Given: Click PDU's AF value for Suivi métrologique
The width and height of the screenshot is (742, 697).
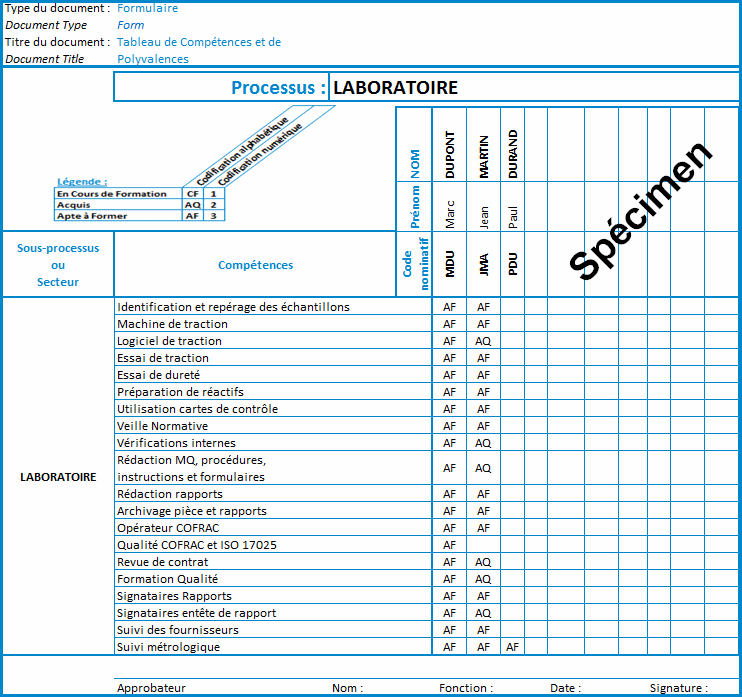Looking at the screenshot, I should [x=512, y=647].
